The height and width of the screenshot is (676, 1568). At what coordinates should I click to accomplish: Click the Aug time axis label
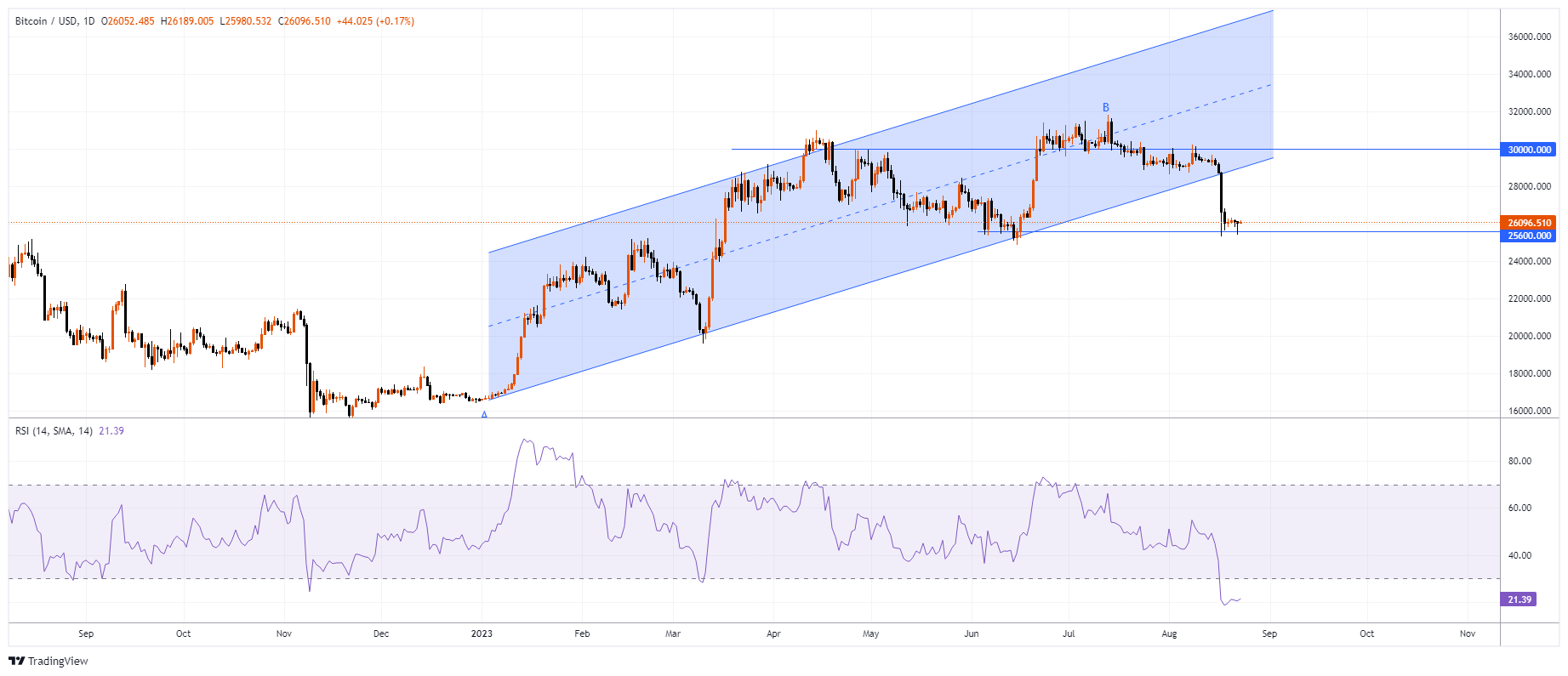point(1169,633)
